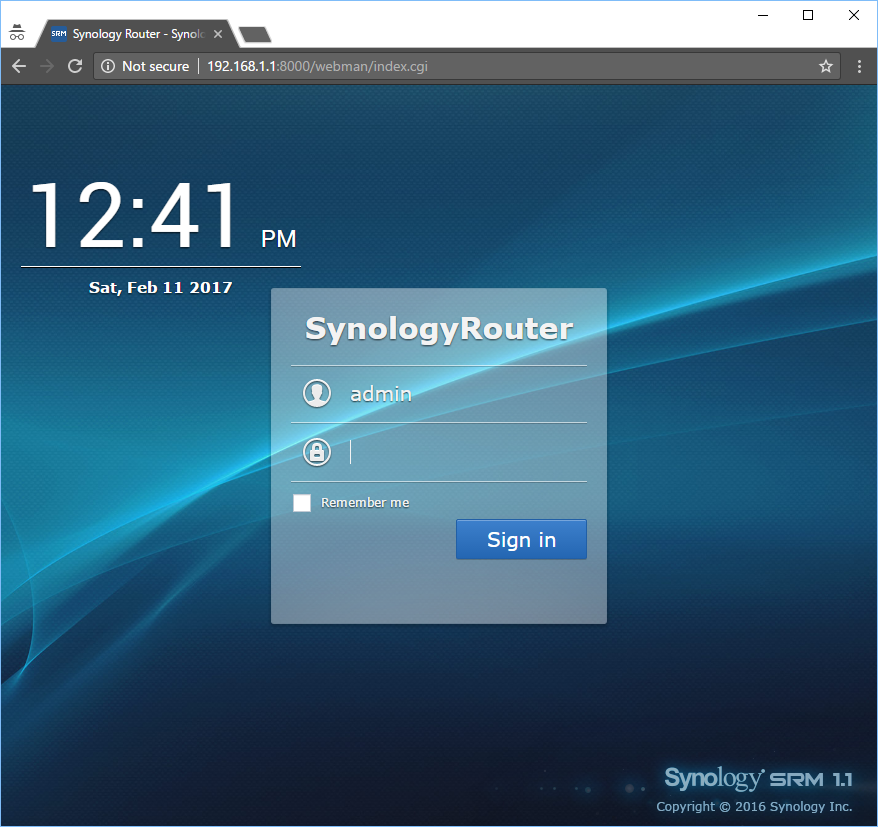Bookmark the page with the star icon
Image resolution: width=878 pixels, height=827 pixels.
pyautogui.click(x=826, y=67)
